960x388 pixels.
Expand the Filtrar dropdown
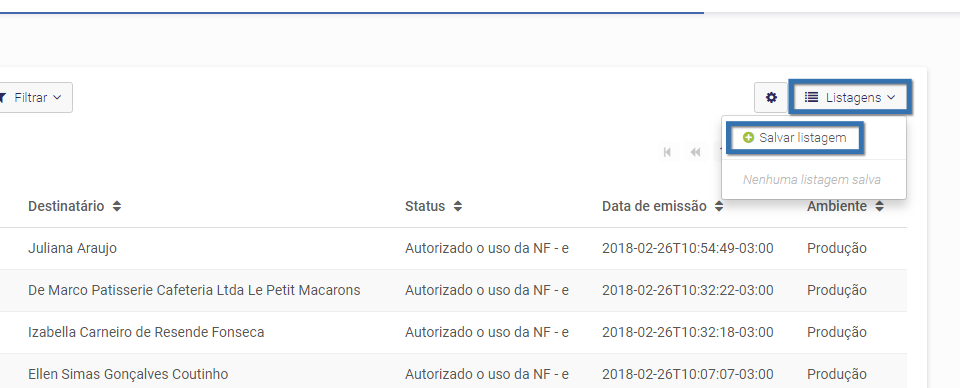click(x=34, y=97)
